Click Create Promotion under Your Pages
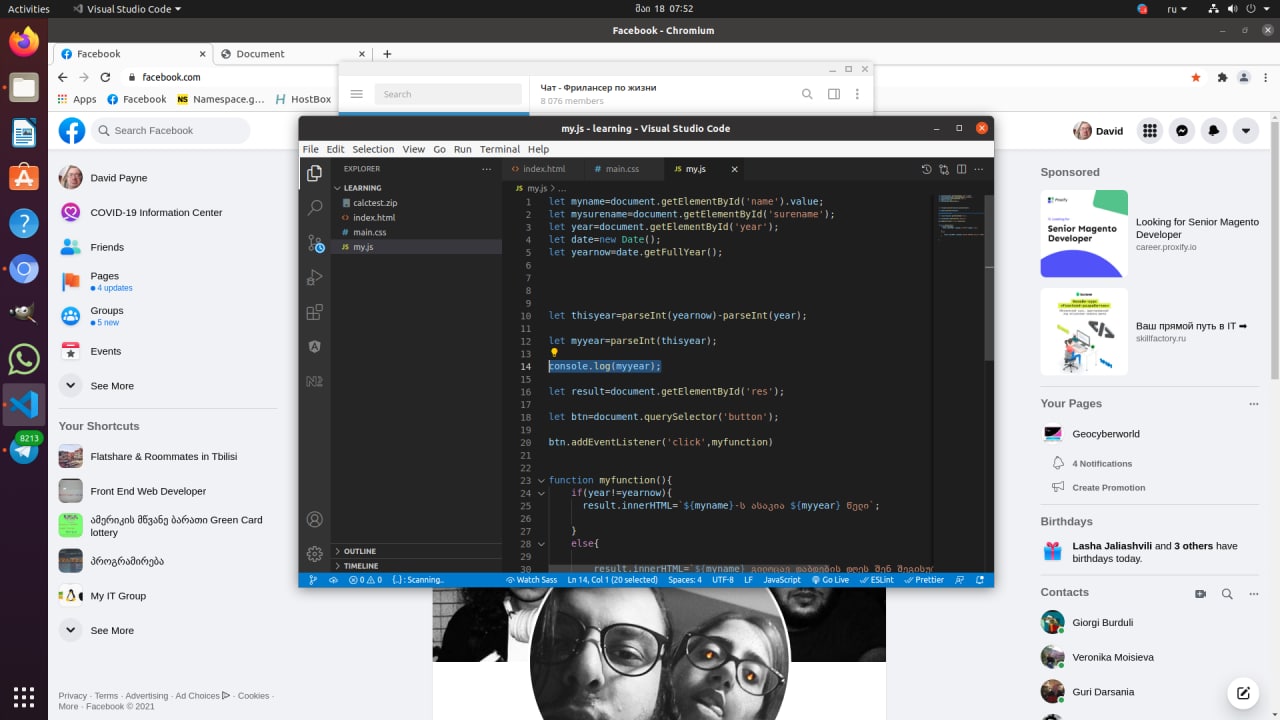Image resolution: width=1280 pixels, height=720 pixels. click(x=1109, y=488)
